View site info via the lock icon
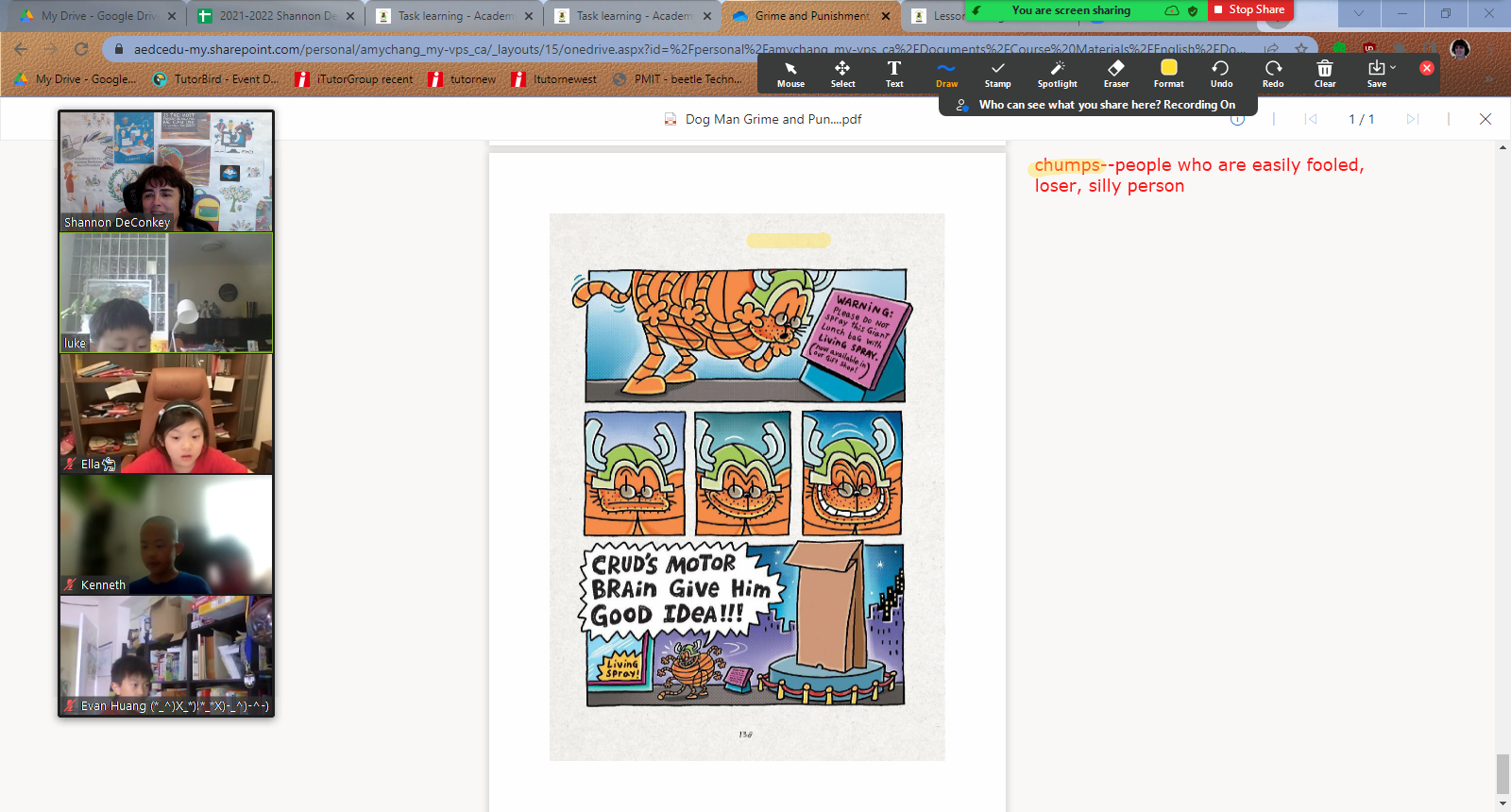 [119, 49]
